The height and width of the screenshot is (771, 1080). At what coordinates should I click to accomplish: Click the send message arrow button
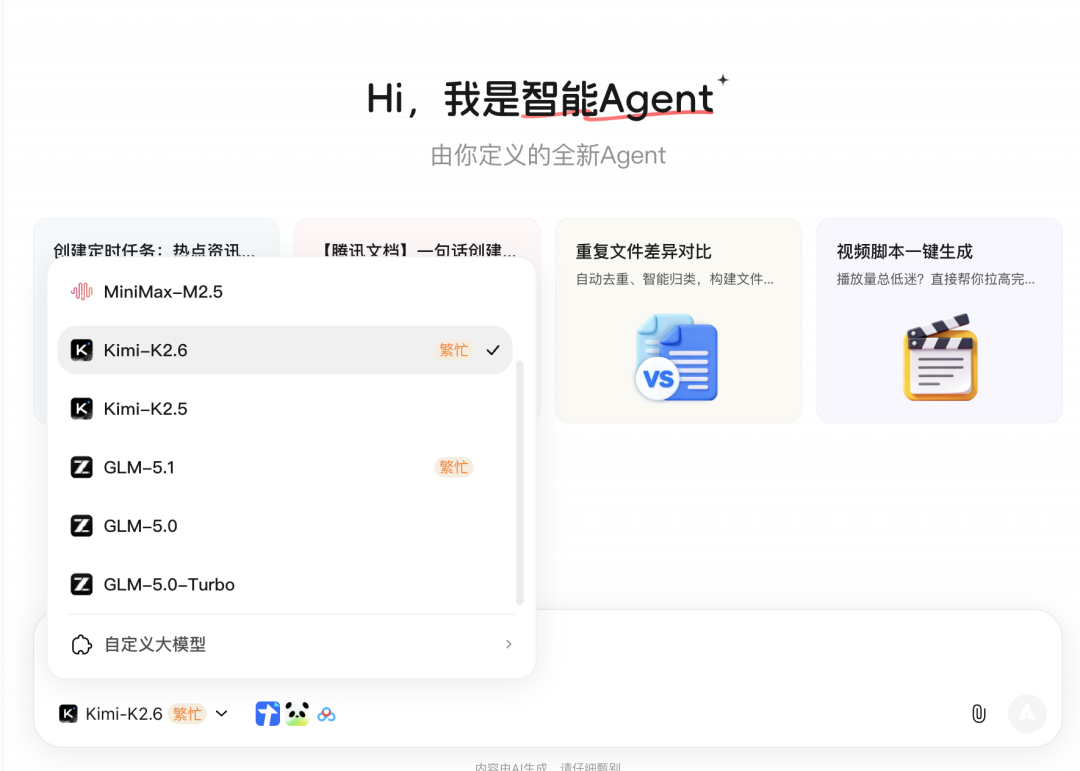coord(1028,713)
